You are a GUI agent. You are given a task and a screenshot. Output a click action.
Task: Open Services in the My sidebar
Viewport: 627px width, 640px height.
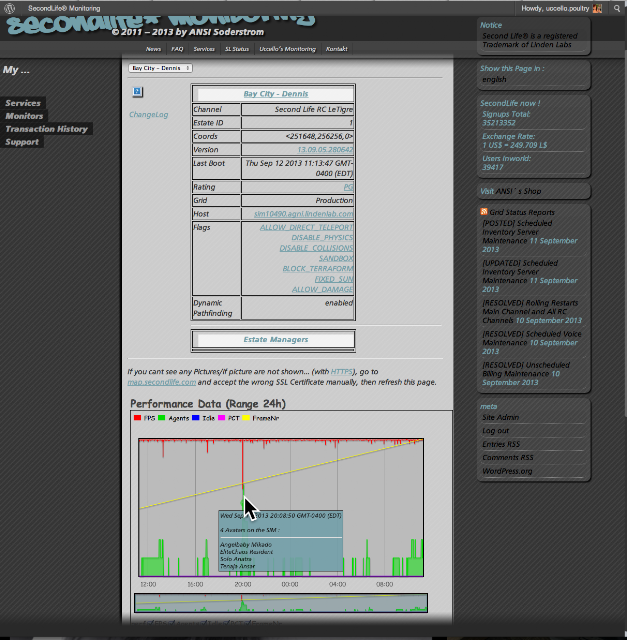23,103
